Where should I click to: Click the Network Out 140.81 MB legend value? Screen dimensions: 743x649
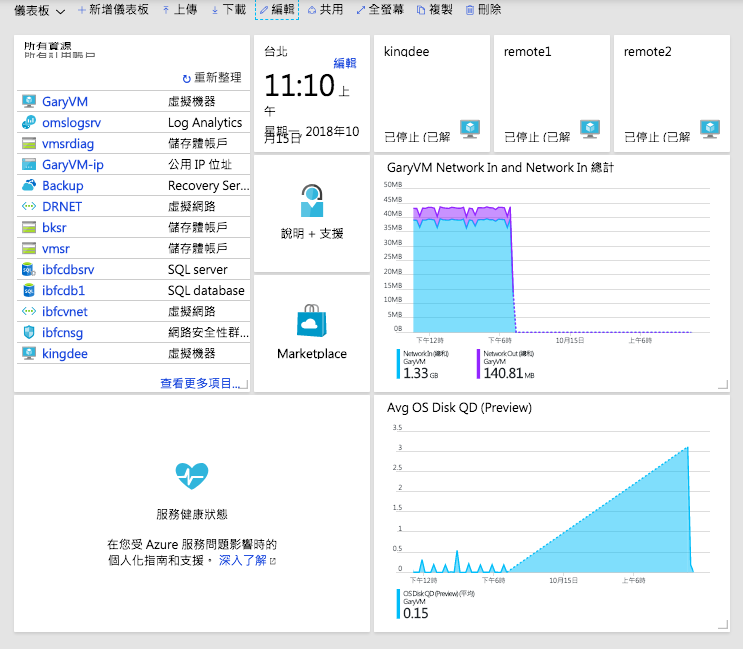(x=509, y=374)
